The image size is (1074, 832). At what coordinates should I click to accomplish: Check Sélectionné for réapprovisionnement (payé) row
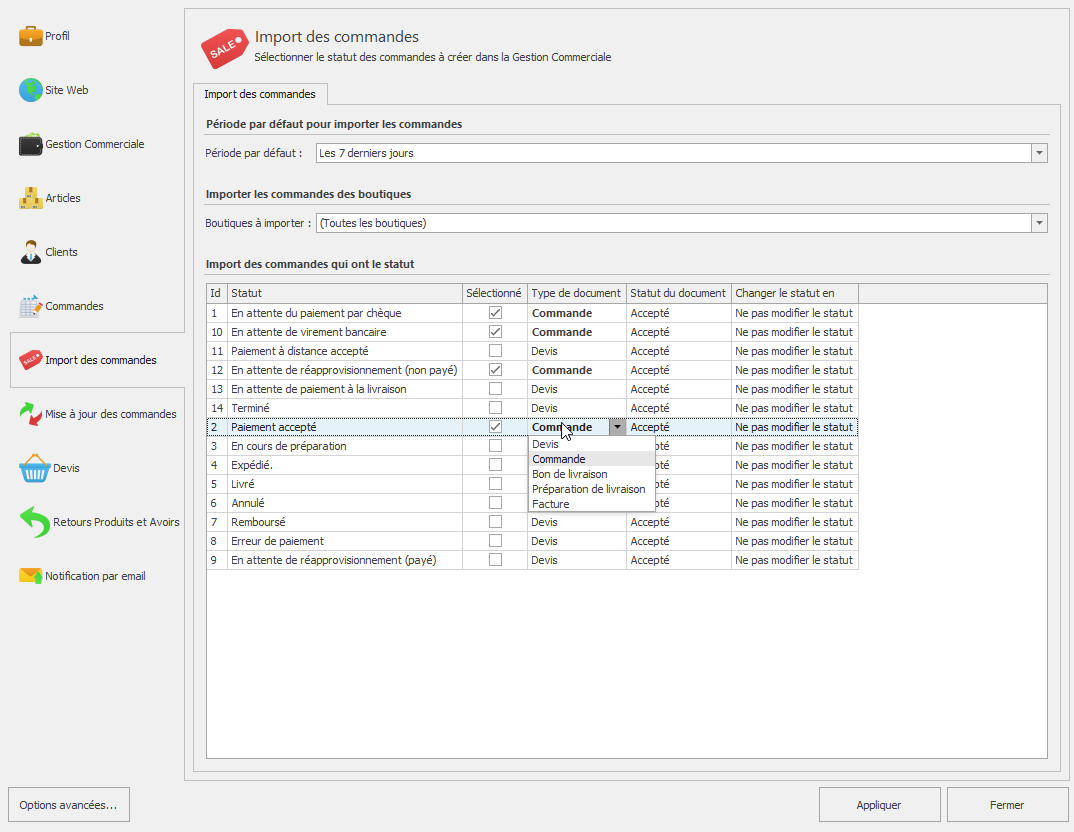pyautogui.click(x=495, y=559)
